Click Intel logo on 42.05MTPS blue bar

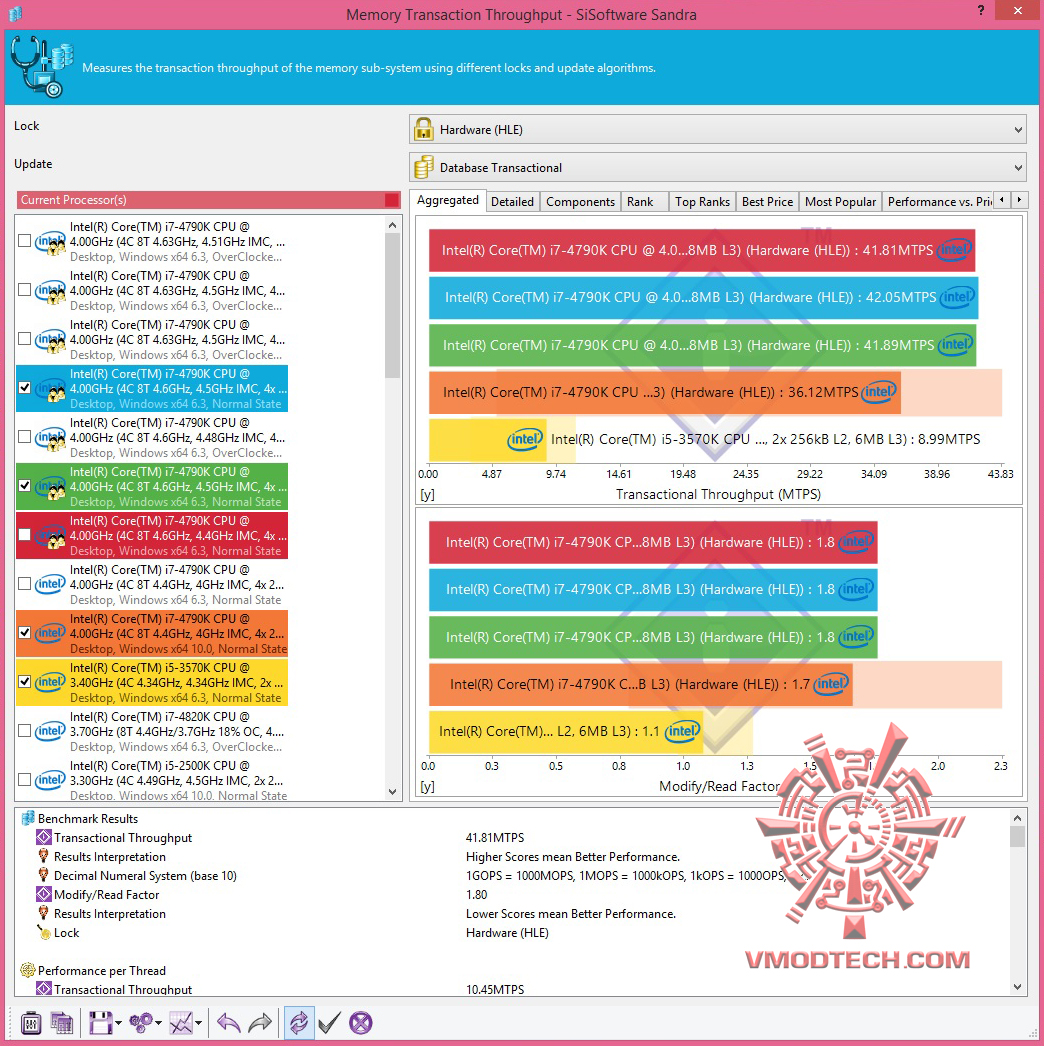957,298
